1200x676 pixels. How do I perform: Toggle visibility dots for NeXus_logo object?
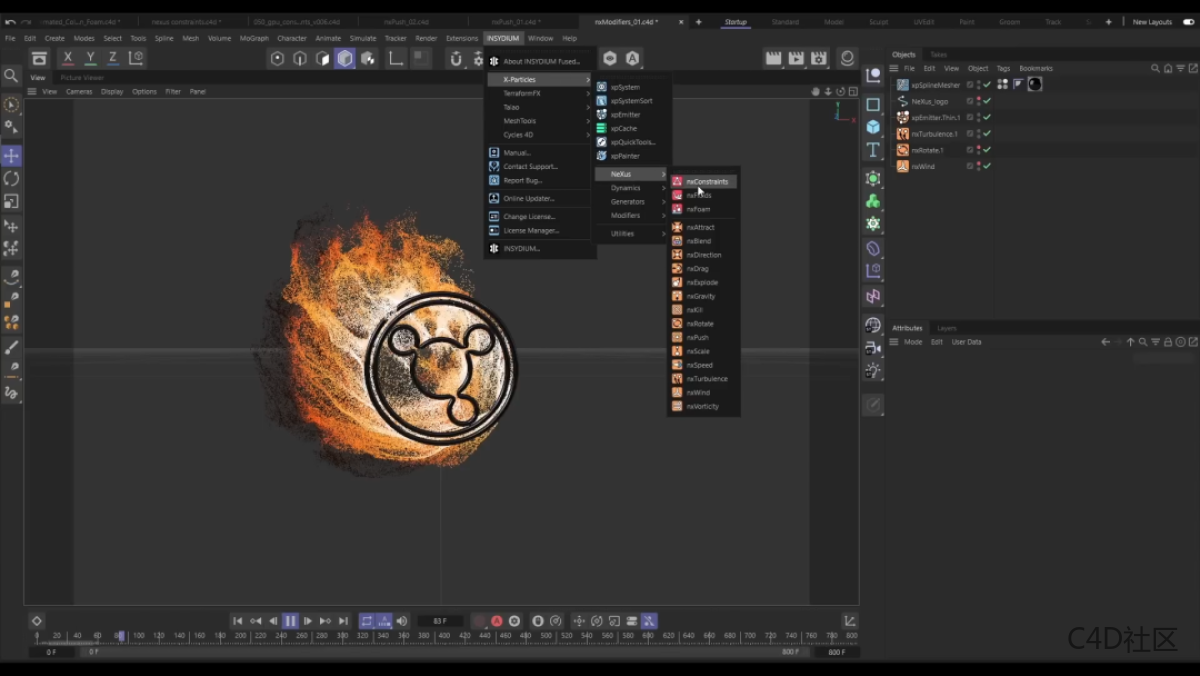tap(978, 101)
